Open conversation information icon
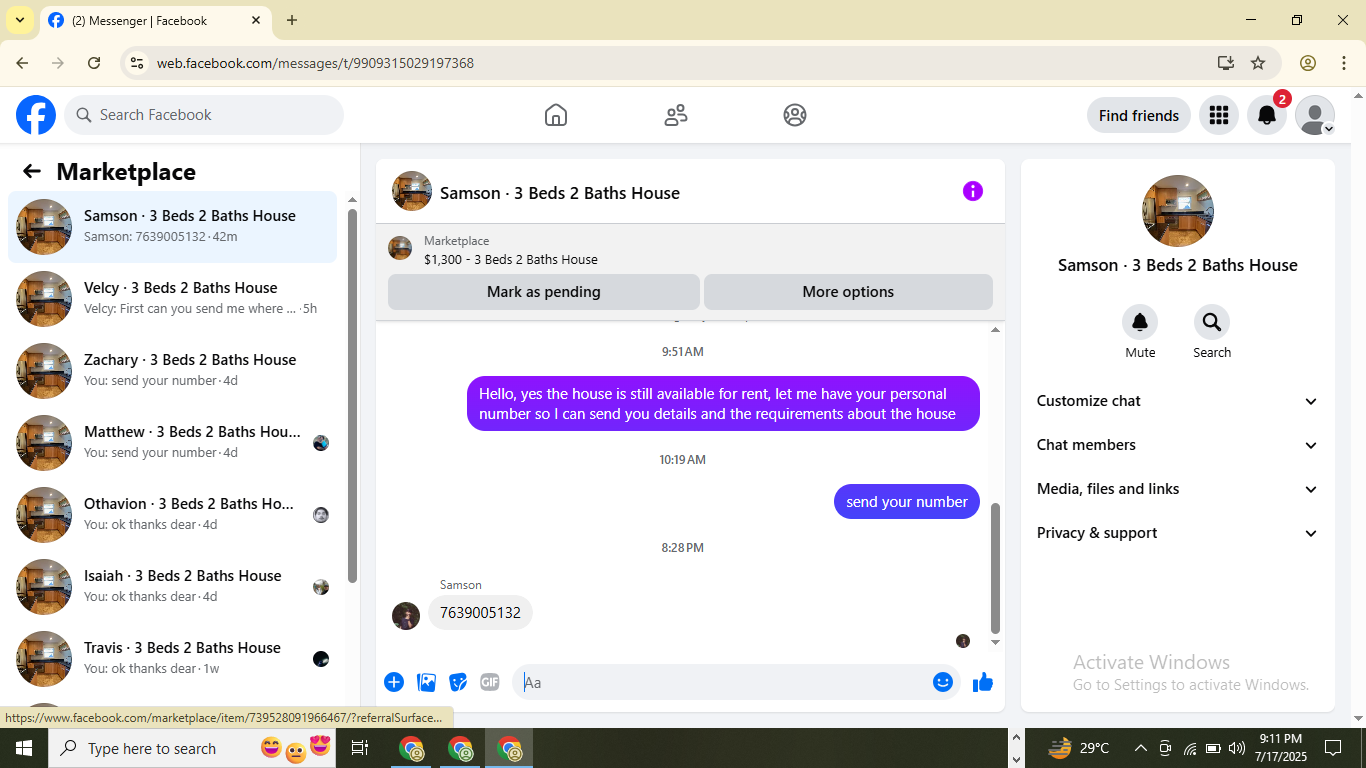The width and height of the screenshot is (1366, 768). (x=973, y=191)
